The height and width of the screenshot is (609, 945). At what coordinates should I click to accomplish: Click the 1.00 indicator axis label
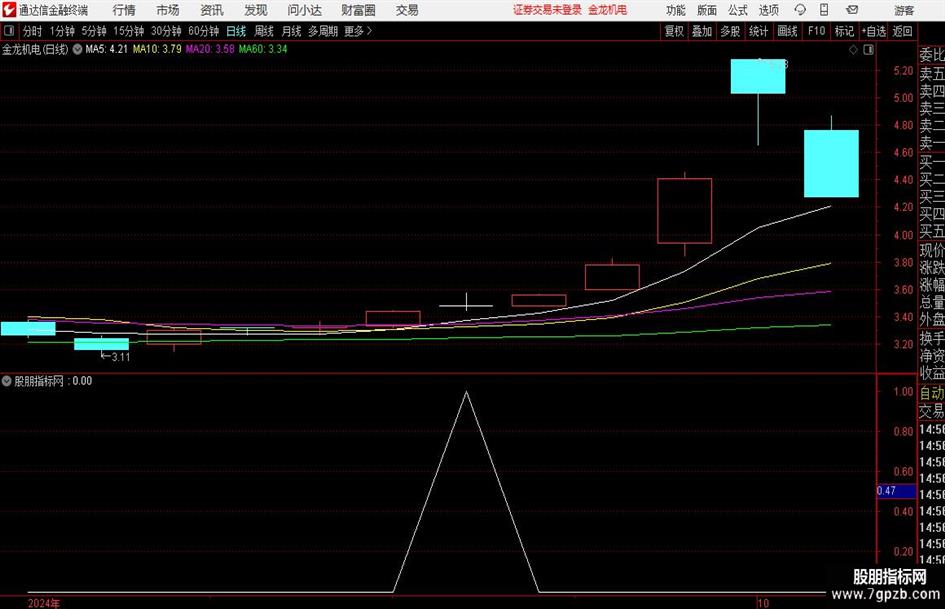903,391
